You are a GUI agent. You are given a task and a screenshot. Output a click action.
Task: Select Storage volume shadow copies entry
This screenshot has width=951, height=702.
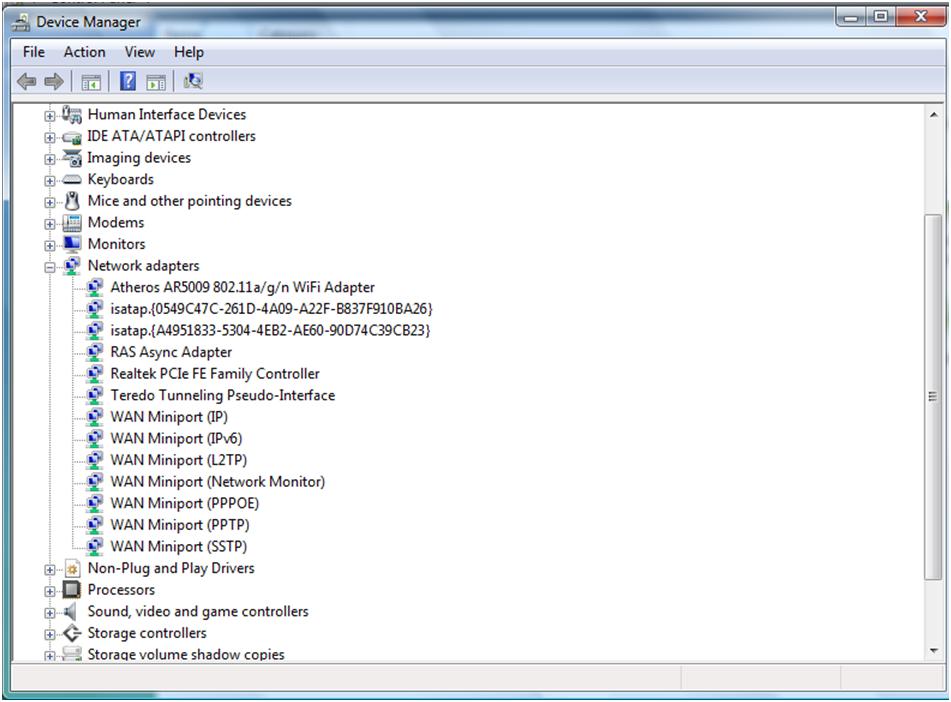186,654
